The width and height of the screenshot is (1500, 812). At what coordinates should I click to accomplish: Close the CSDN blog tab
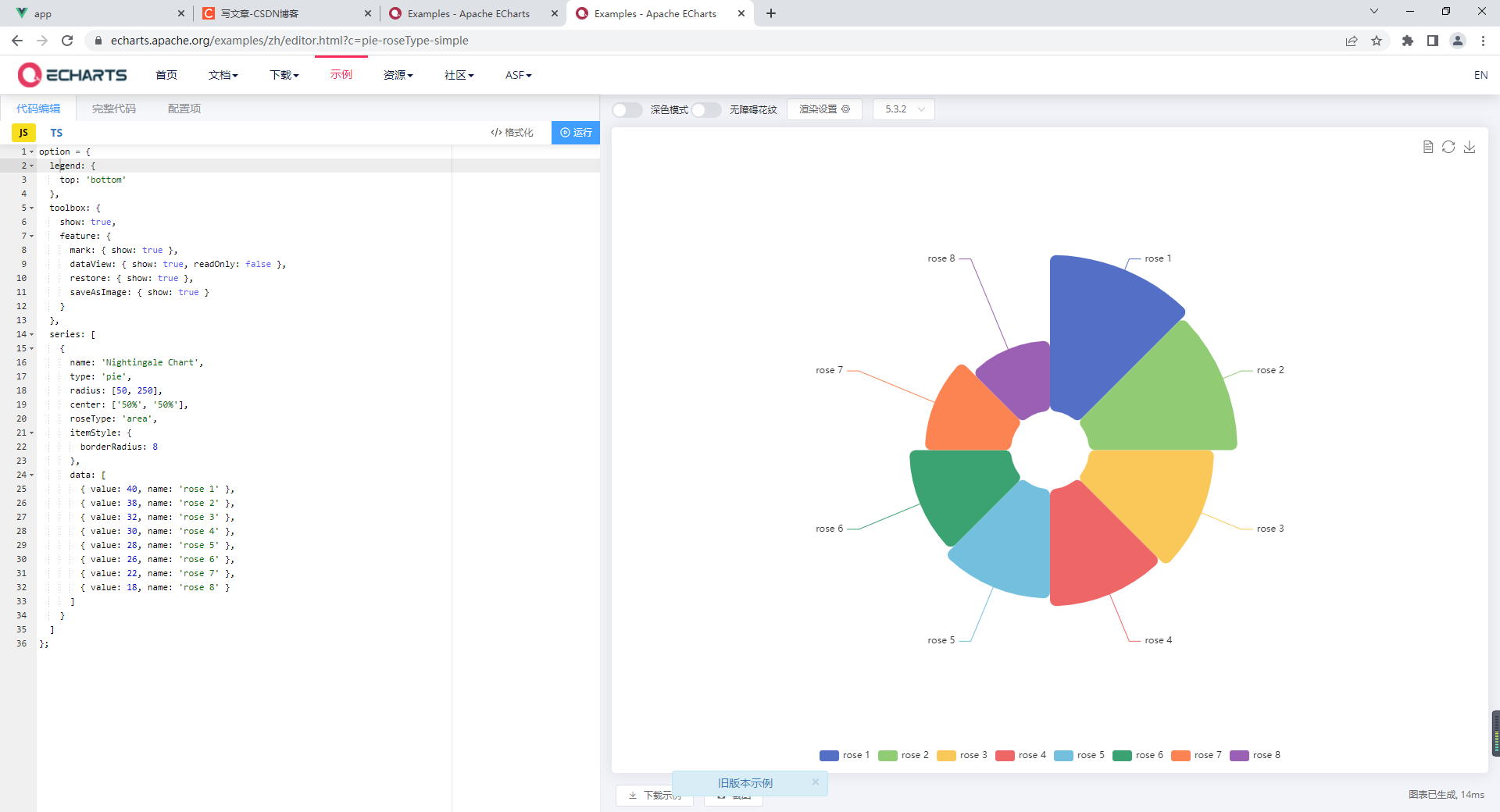pyautogui.click(x=368, y=13)
